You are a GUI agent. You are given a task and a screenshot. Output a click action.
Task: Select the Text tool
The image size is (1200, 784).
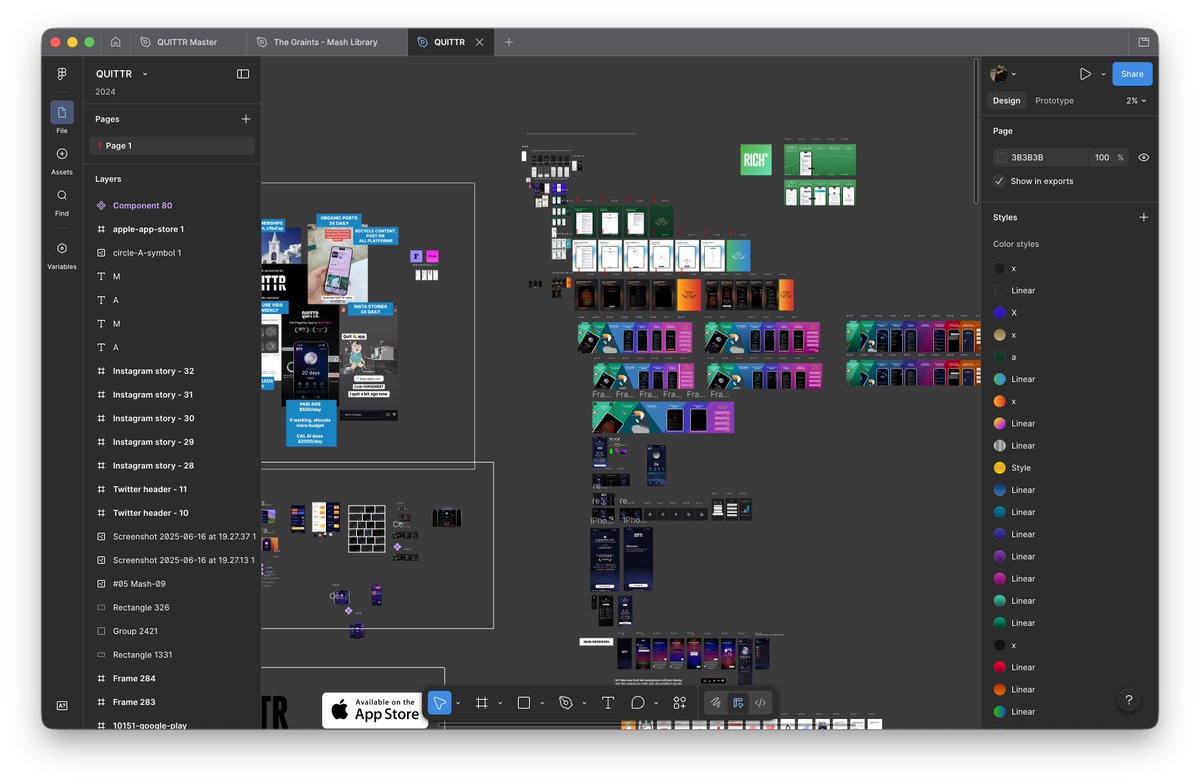(607, 703)
